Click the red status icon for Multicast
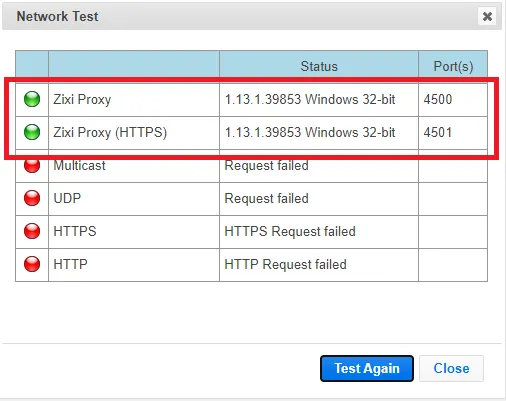The width and height of the screenshot is (506, 401). pyautogui.click(x=32, y=166)
